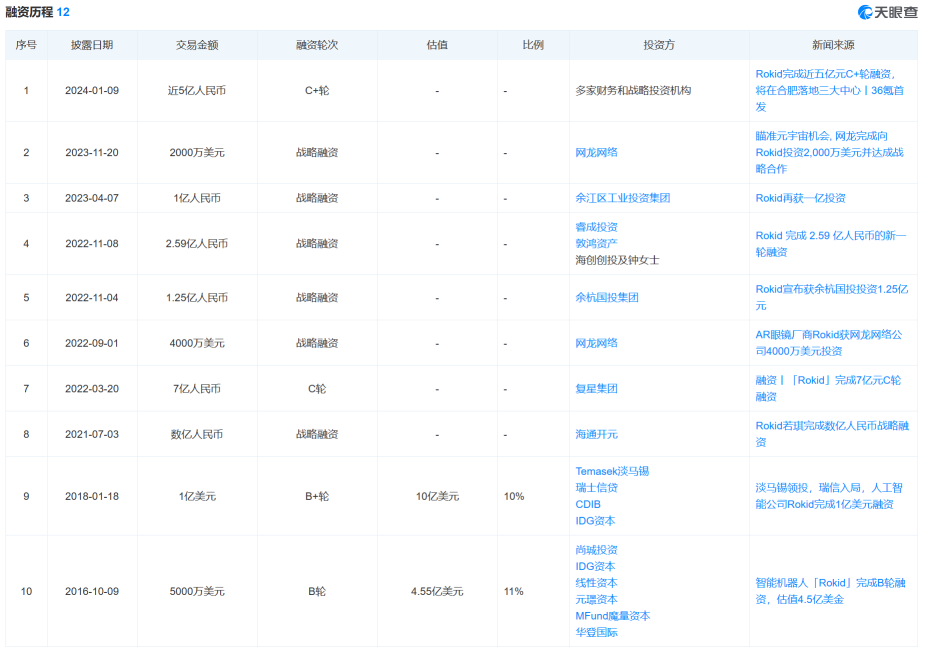Select the ratio cell 11%
The height and width of the screenshot is (650, 926).
514,591
